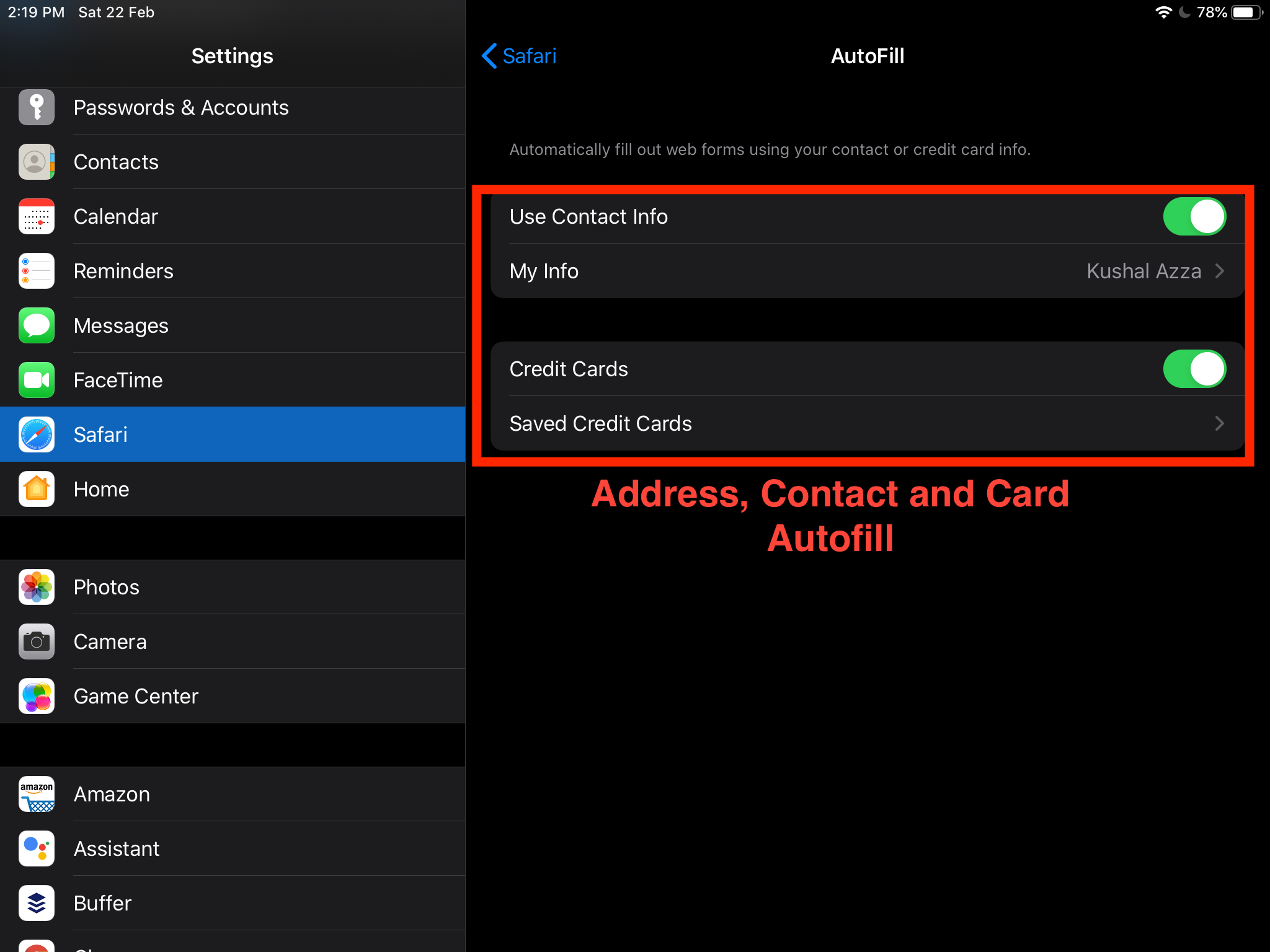The height and width of the screenshot is (952, 1270).
Task: Toggle the Credit Cards switch
Action: (x=1194, y=369)
